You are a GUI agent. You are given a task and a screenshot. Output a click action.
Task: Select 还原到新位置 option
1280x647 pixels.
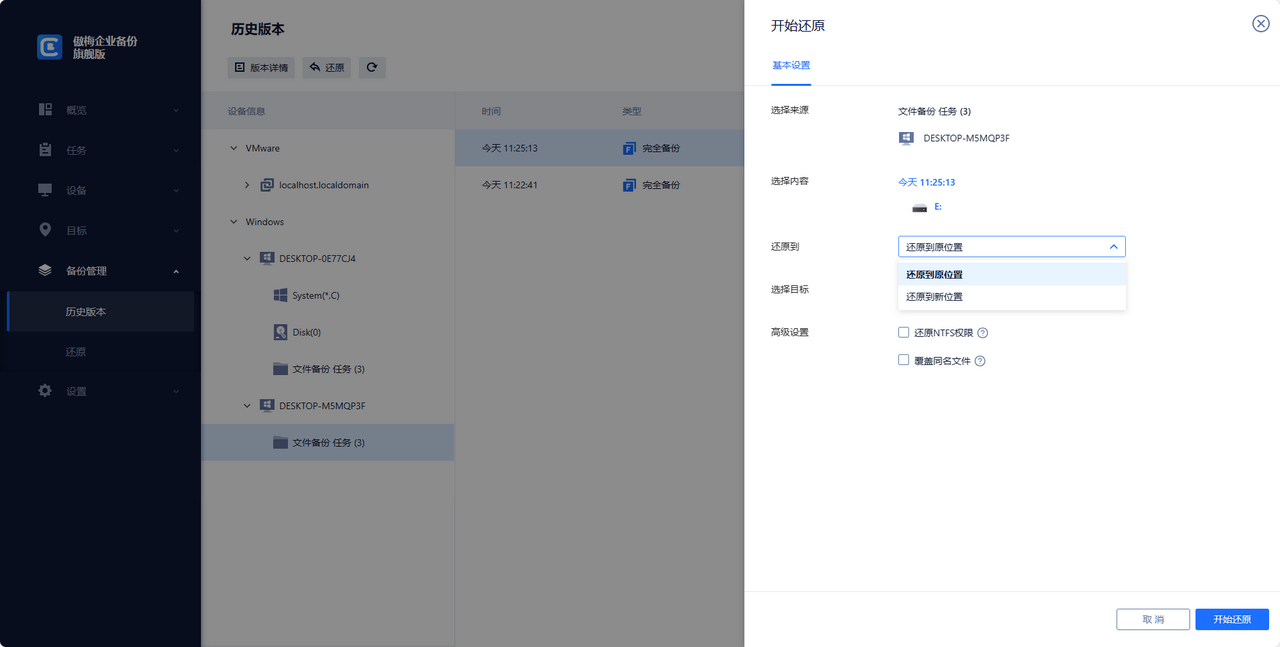(1012, 297)
